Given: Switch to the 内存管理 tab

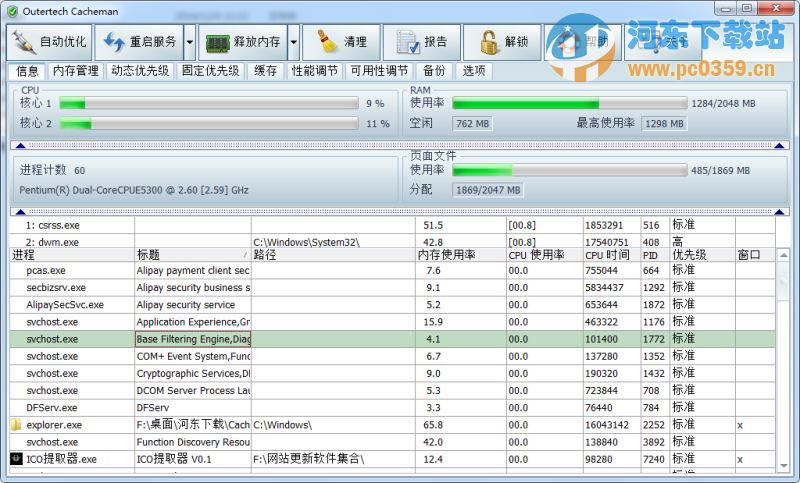Looking at the screenshot, I should [x=76, y=71].
